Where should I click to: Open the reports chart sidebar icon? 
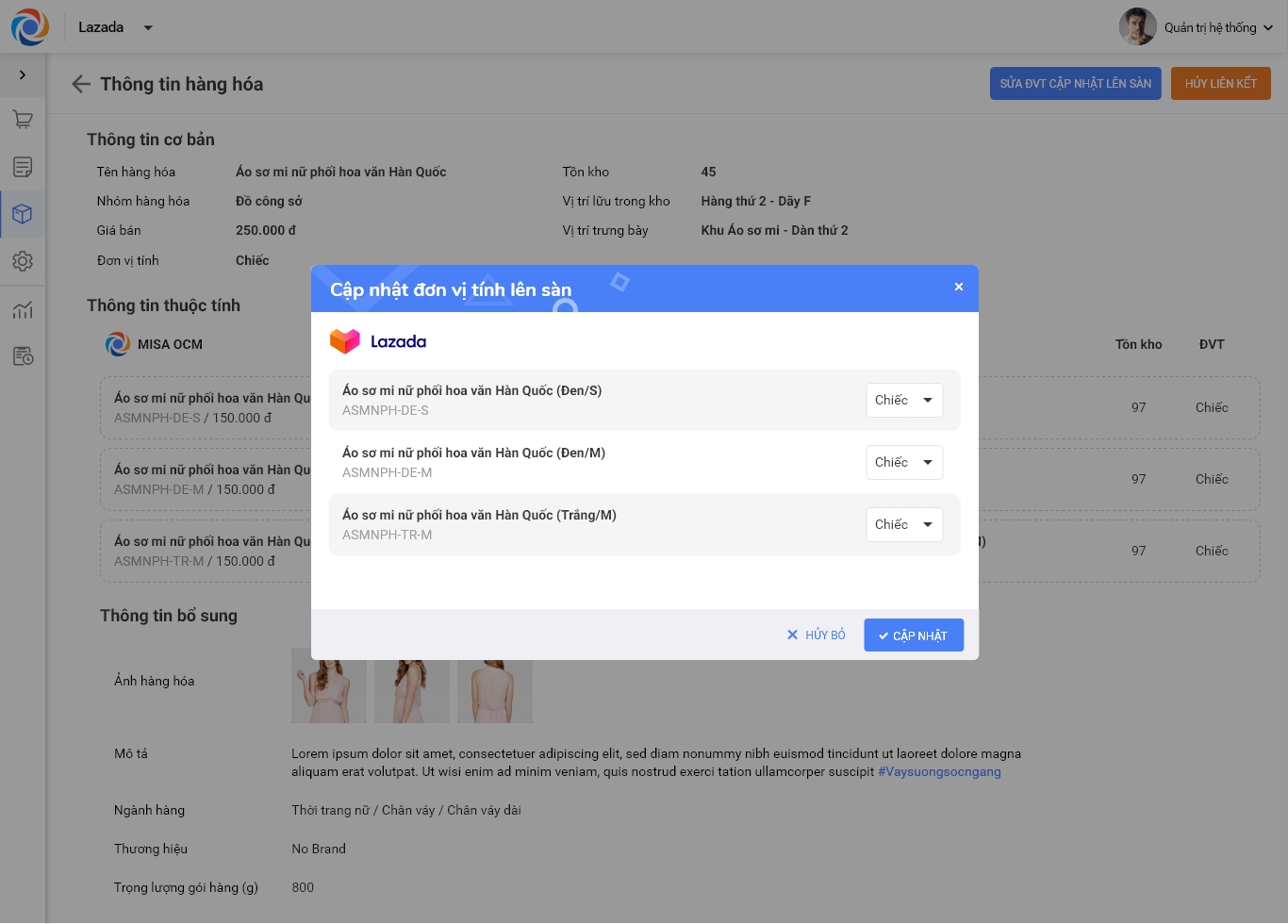click(x=23, y=310)
